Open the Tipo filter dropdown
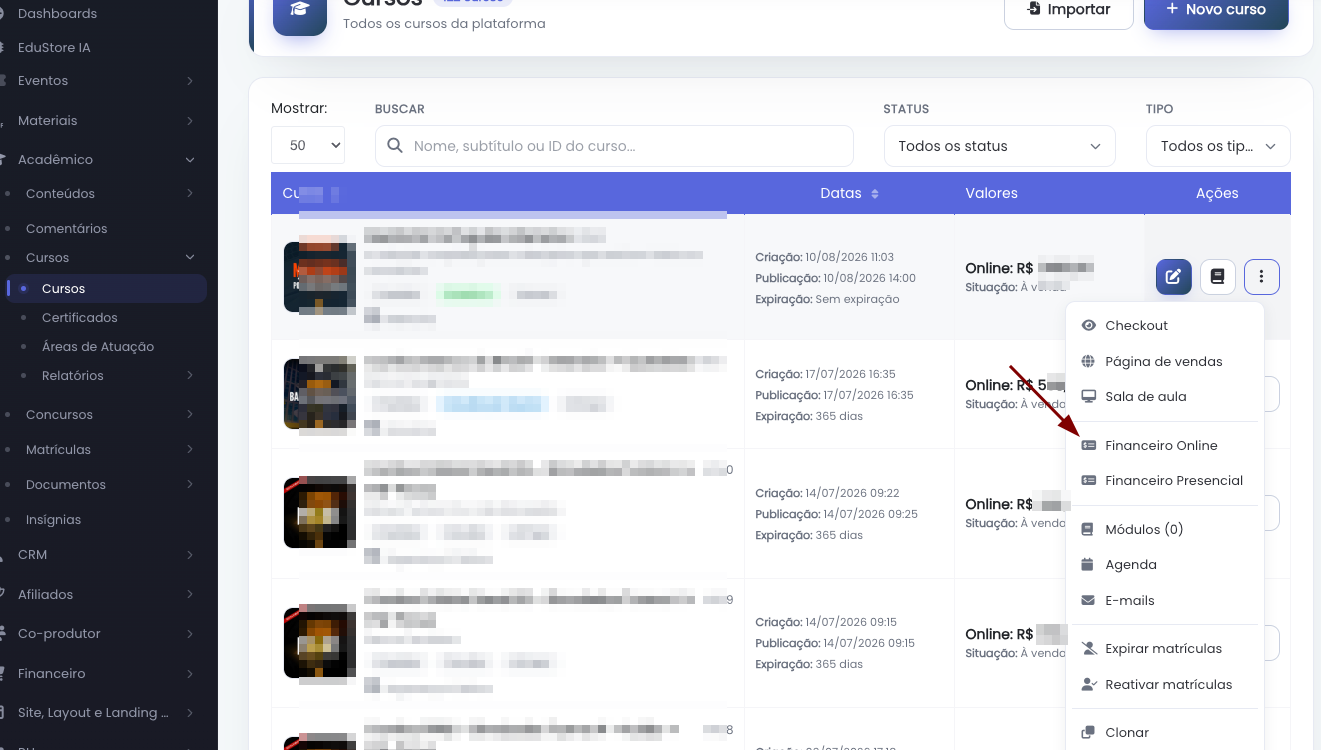The width and height of the screenshot is (1321, 750). pyautogui.click(x=1218, y=146)
